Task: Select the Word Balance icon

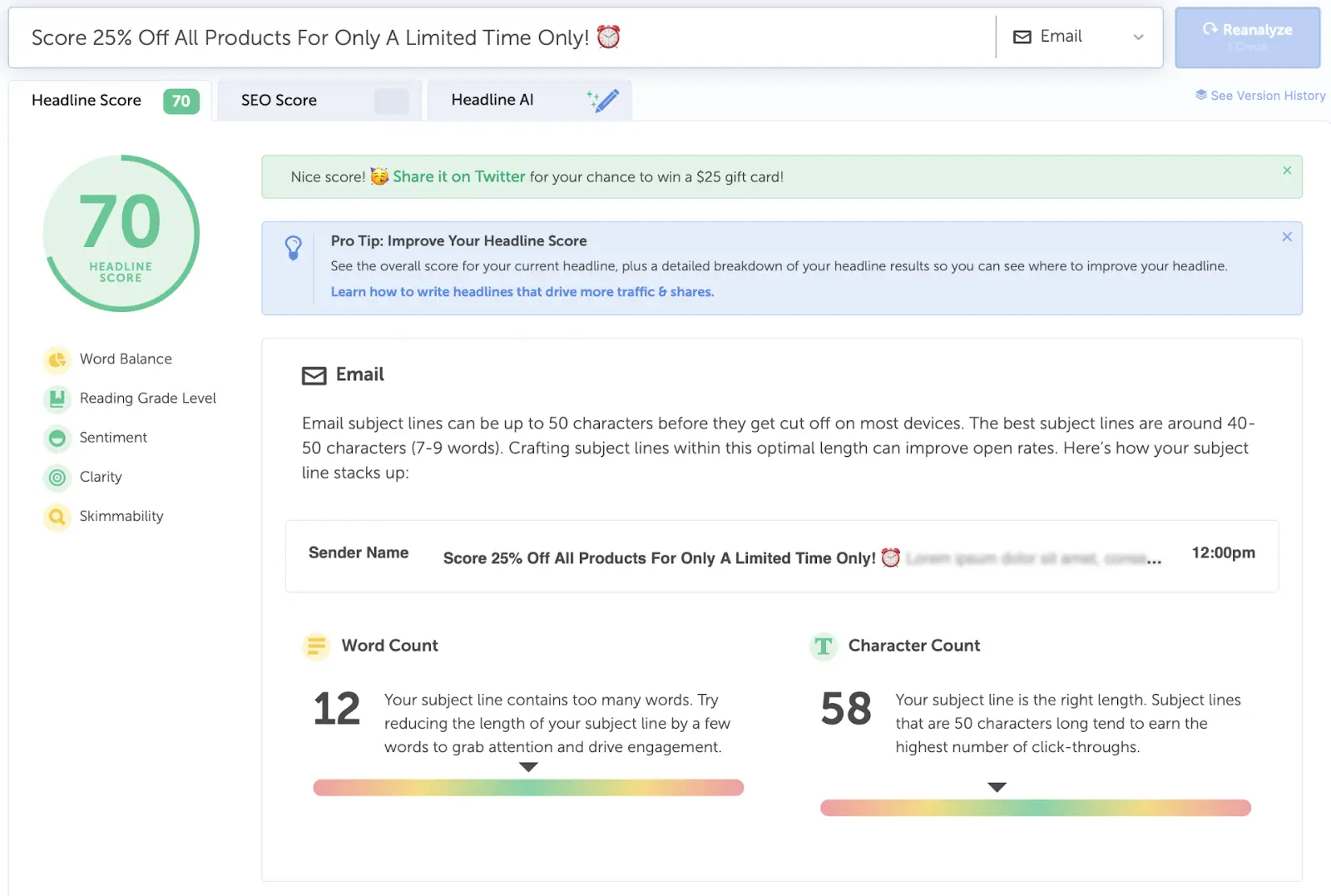Action: [56, 359]
